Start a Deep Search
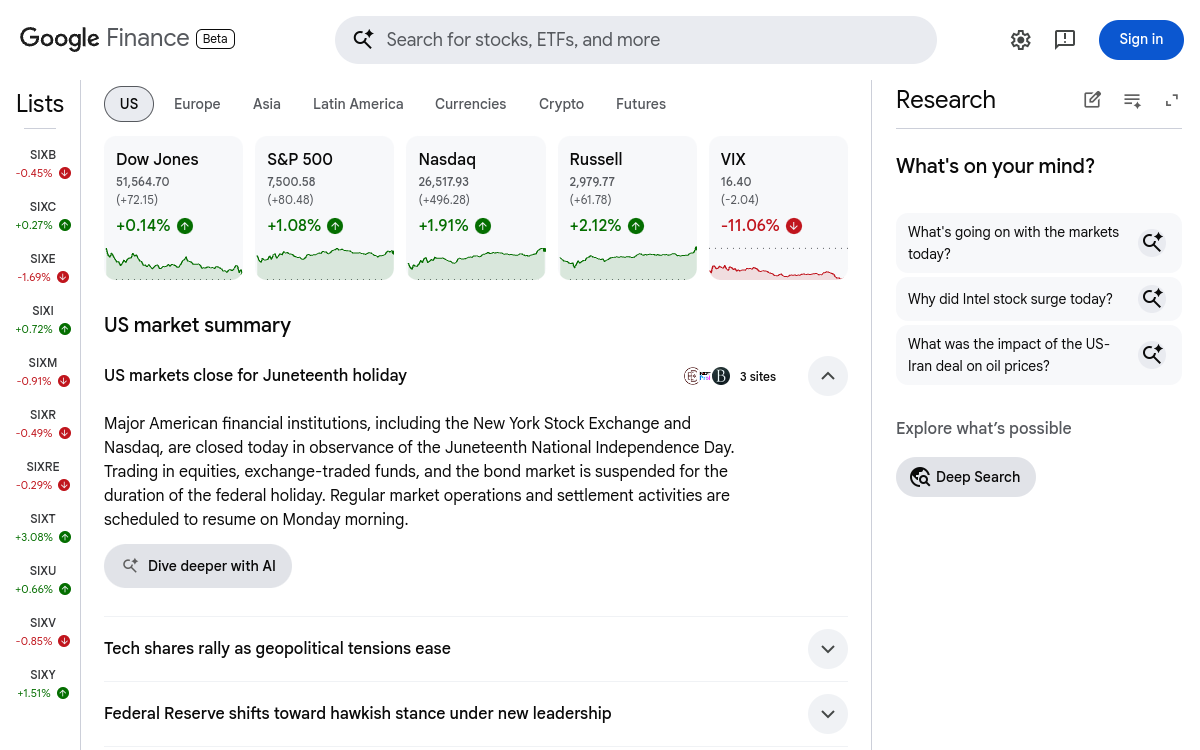Screen dimensions: 1200x750 click(x=966, y=477)
